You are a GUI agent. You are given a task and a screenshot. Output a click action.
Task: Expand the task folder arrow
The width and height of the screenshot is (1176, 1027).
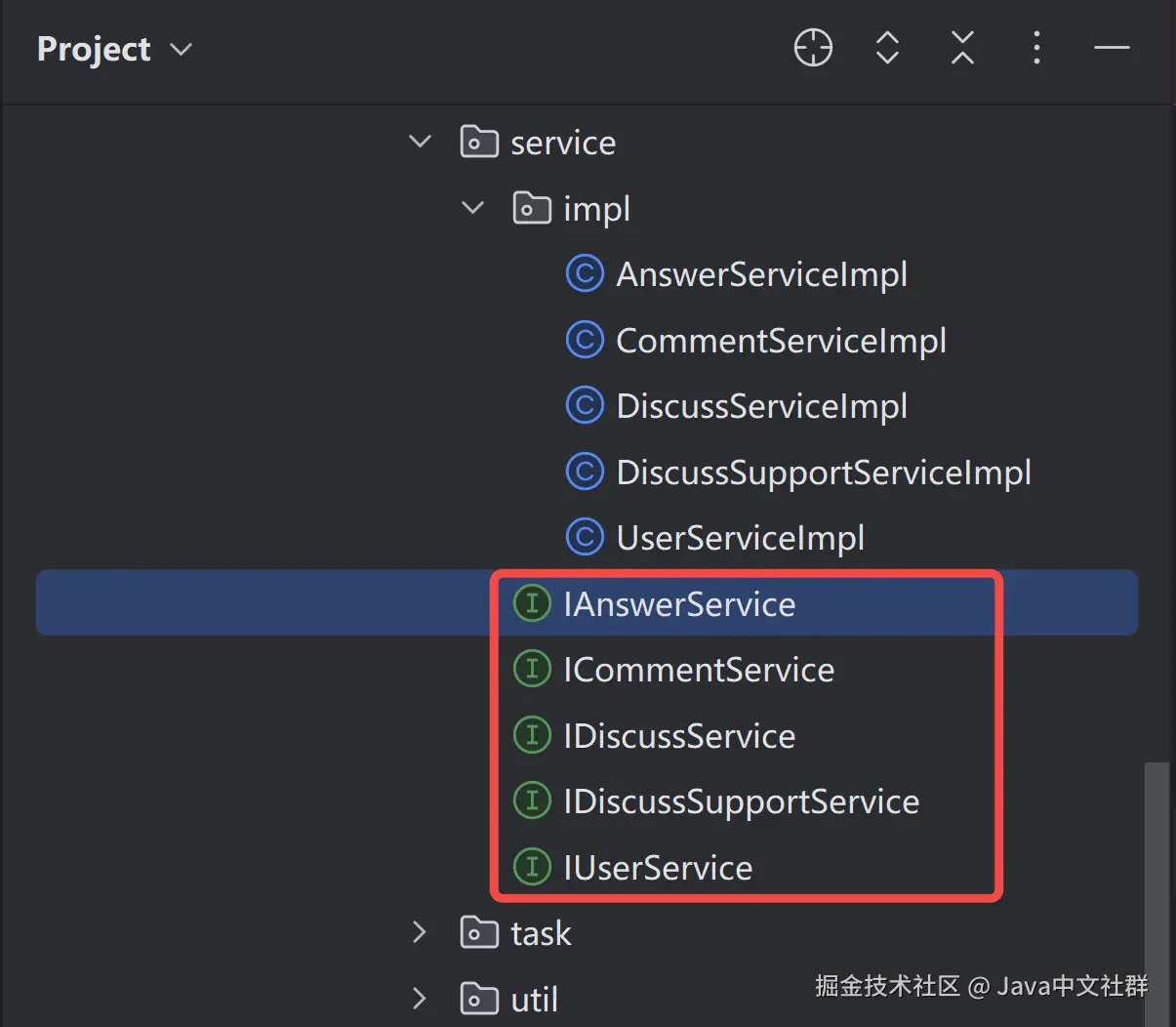420,933
